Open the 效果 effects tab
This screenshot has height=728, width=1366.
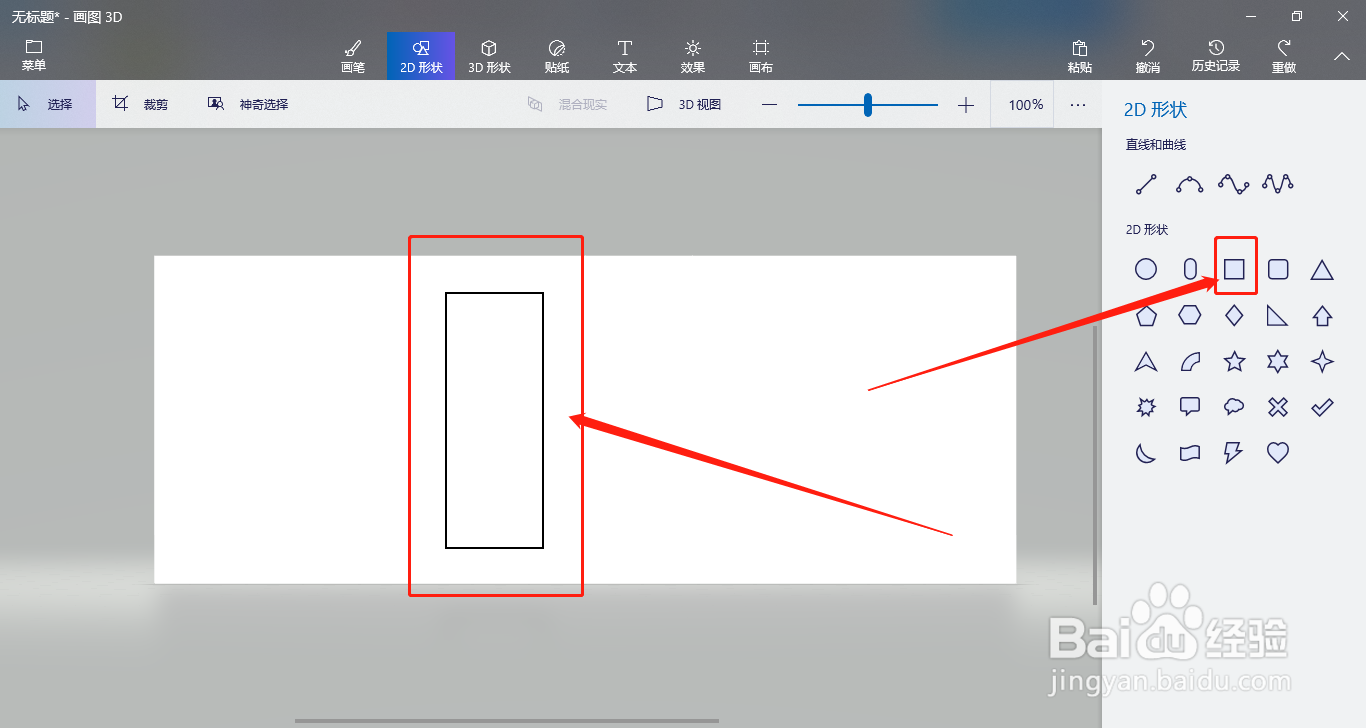click(693, 56)
